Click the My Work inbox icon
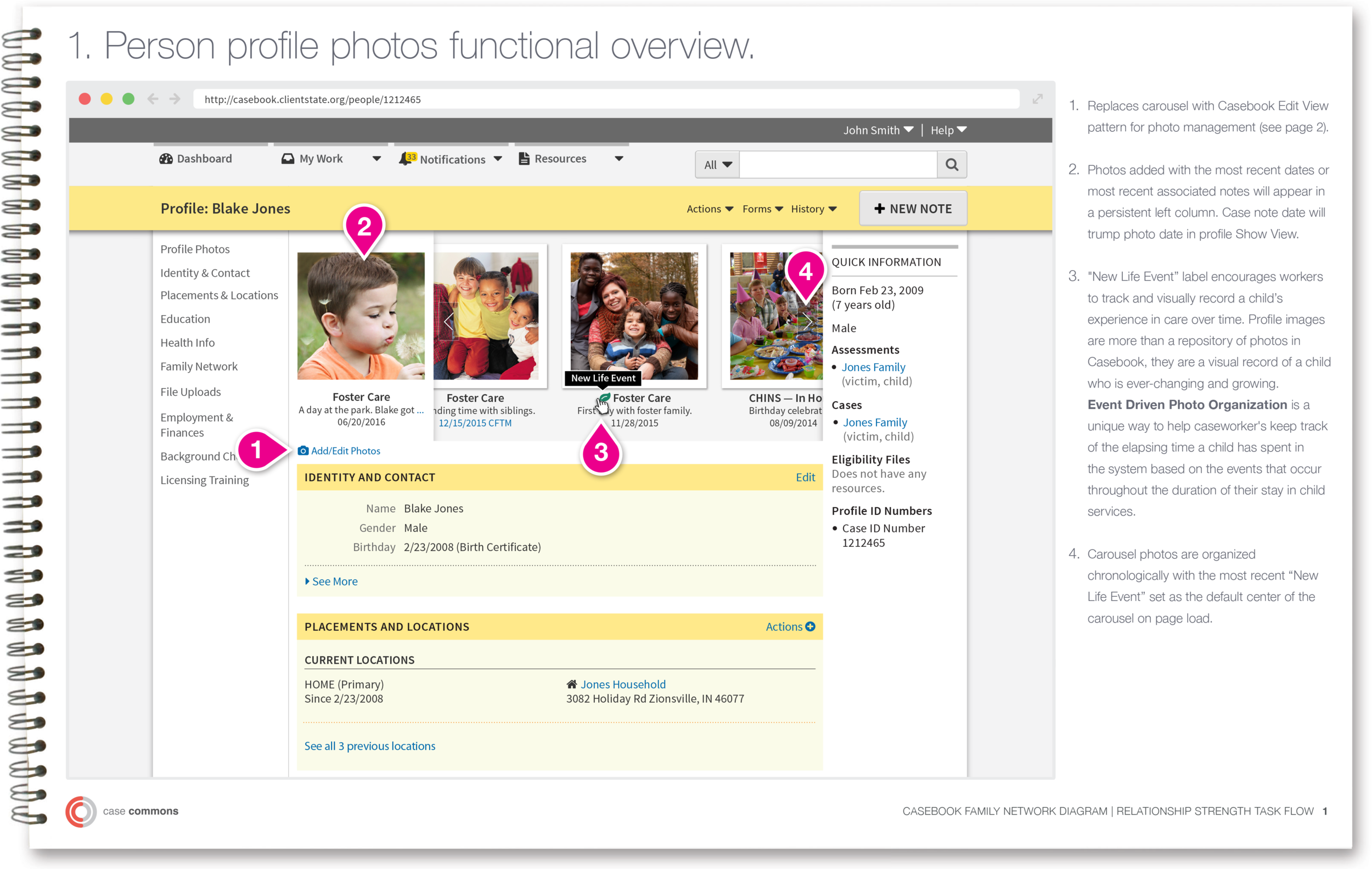The image size is (1372, 869). tap(288, 159)
